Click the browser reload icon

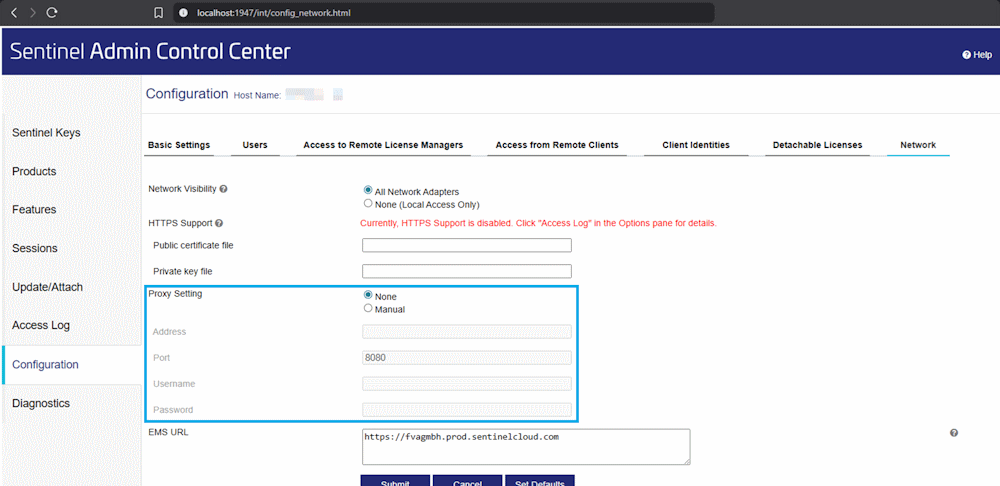click(x=52, y=13)
